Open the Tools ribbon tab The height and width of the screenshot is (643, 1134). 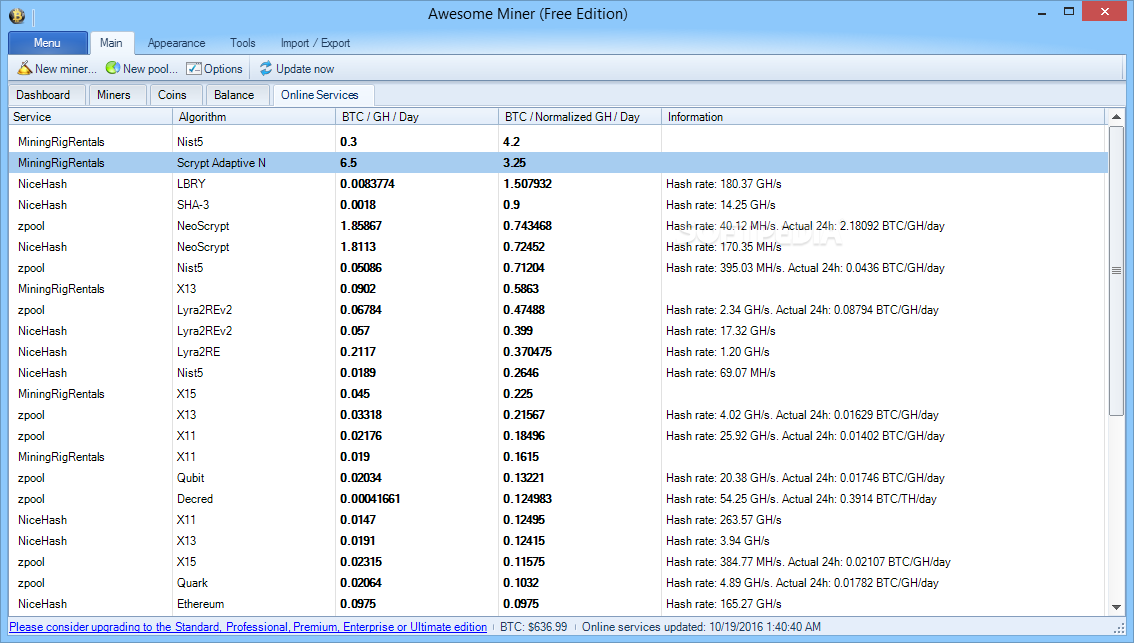tap(243, 43)
